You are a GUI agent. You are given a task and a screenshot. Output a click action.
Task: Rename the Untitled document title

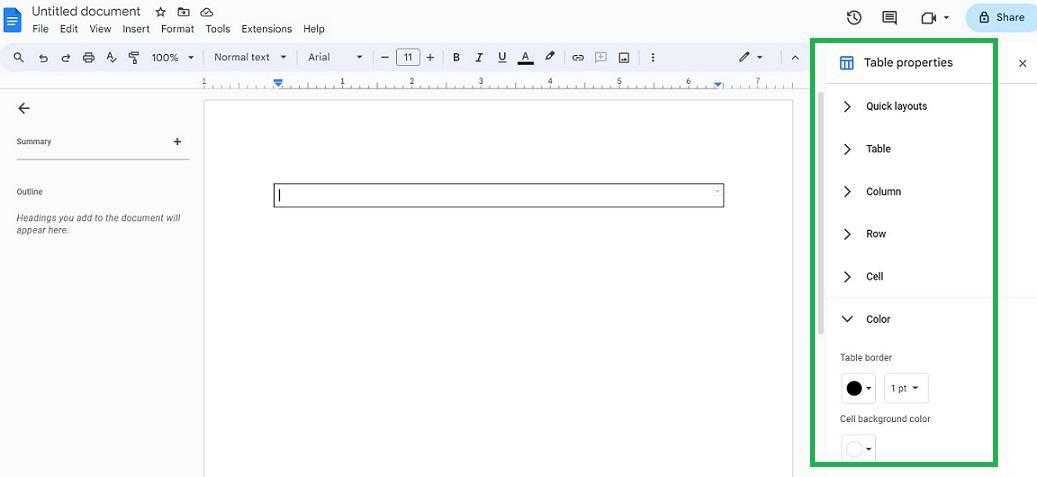86,11
